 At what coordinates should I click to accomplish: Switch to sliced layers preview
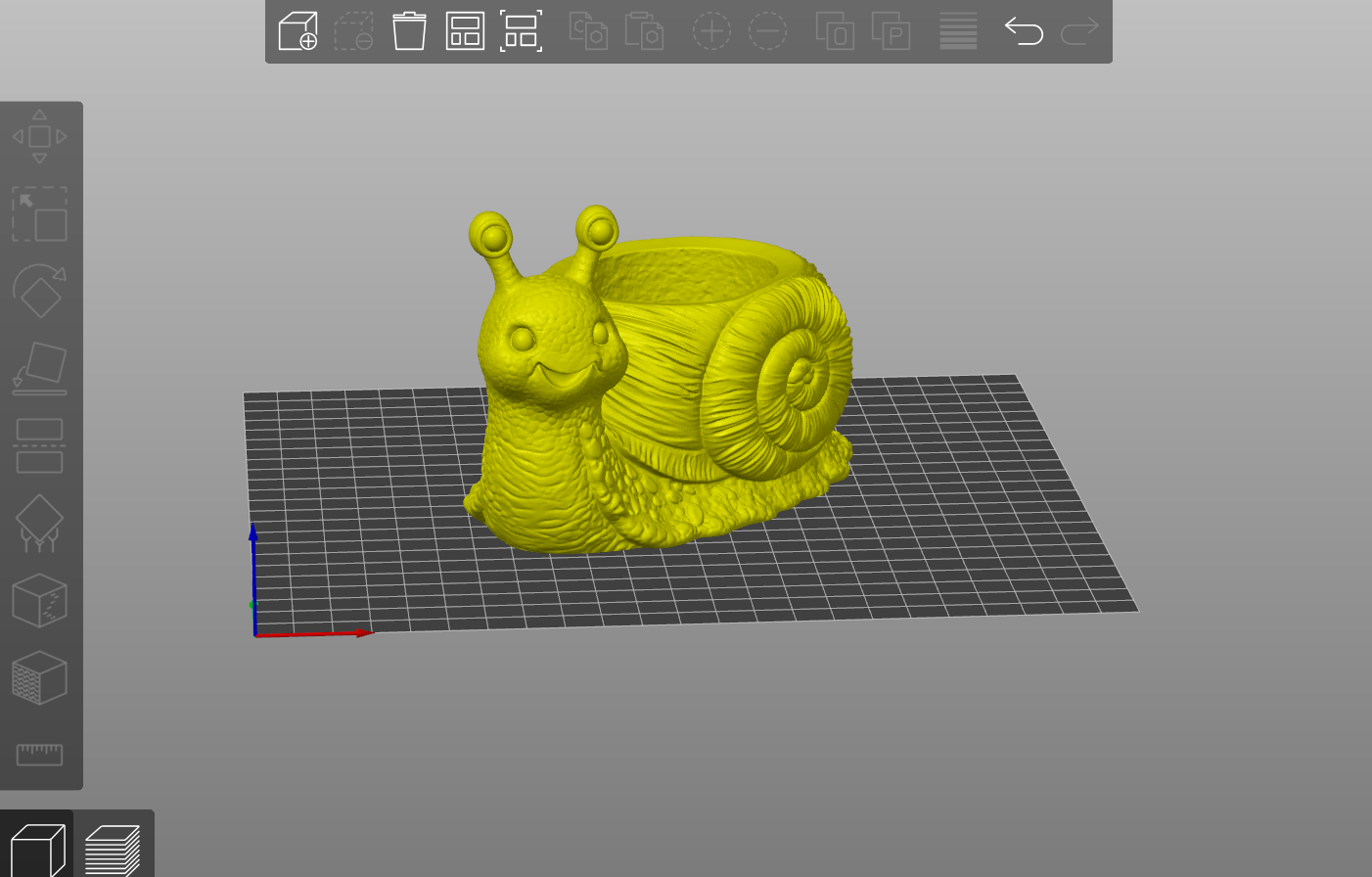pyautogui.click(x=113, y=850)
